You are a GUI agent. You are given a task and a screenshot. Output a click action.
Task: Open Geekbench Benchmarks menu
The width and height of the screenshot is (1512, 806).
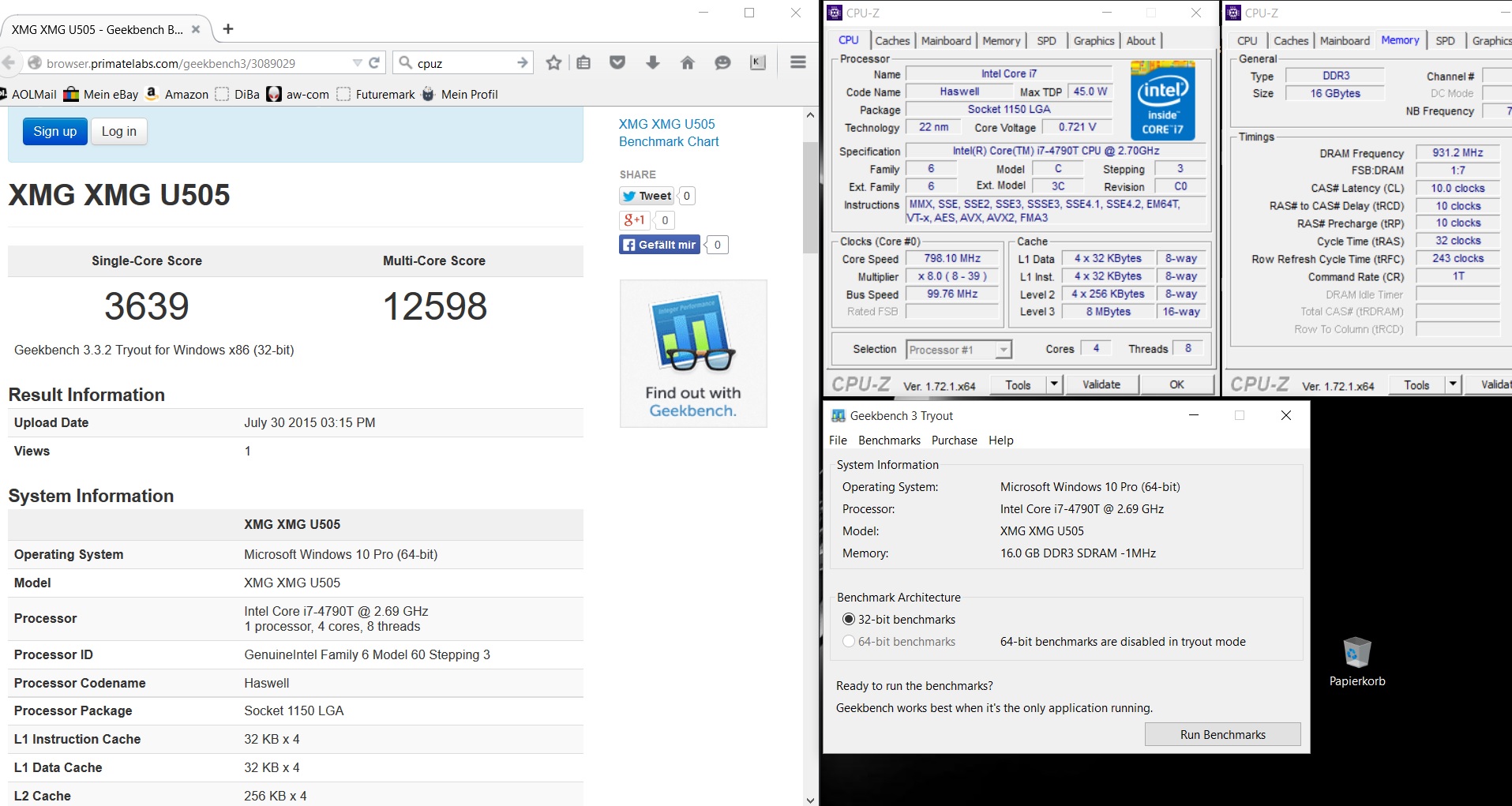click(889, 440)
